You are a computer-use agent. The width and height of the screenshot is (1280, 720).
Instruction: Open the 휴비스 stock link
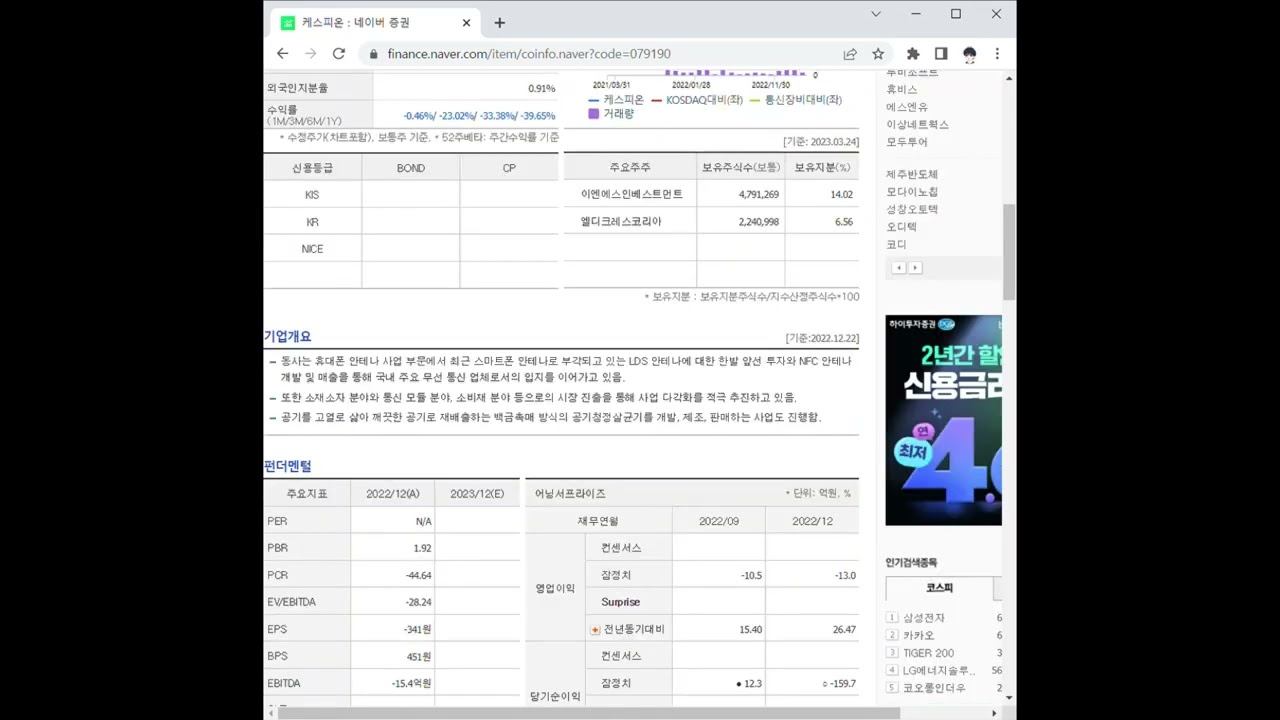click(x=901, y=89)
